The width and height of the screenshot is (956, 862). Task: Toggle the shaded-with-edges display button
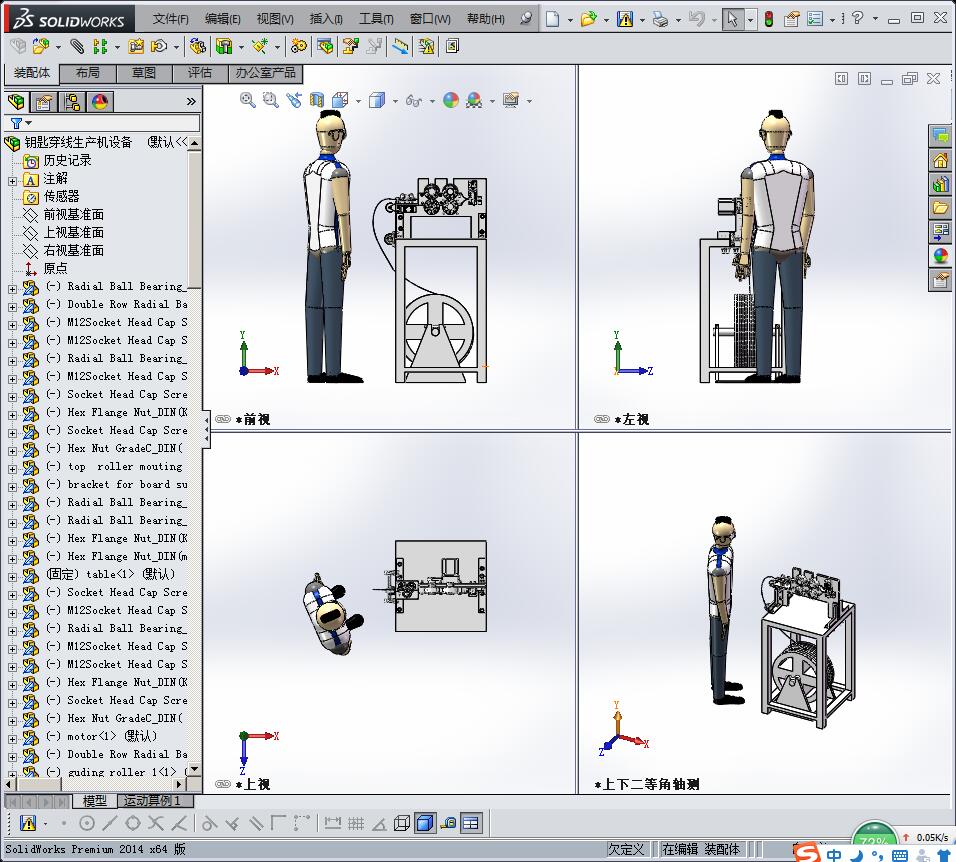click(424, 823)
